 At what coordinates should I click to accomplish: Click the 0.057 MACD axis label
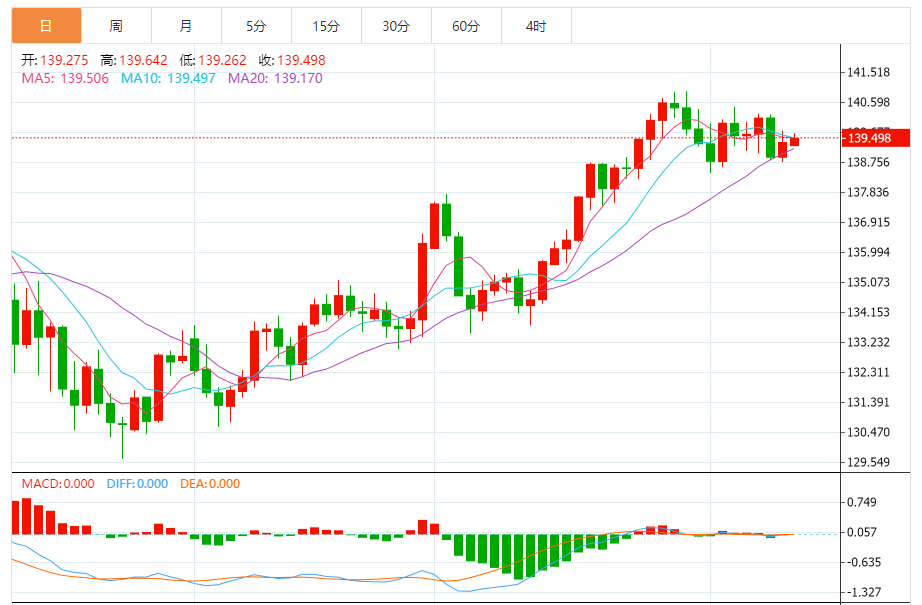click(x=862, y=532)
